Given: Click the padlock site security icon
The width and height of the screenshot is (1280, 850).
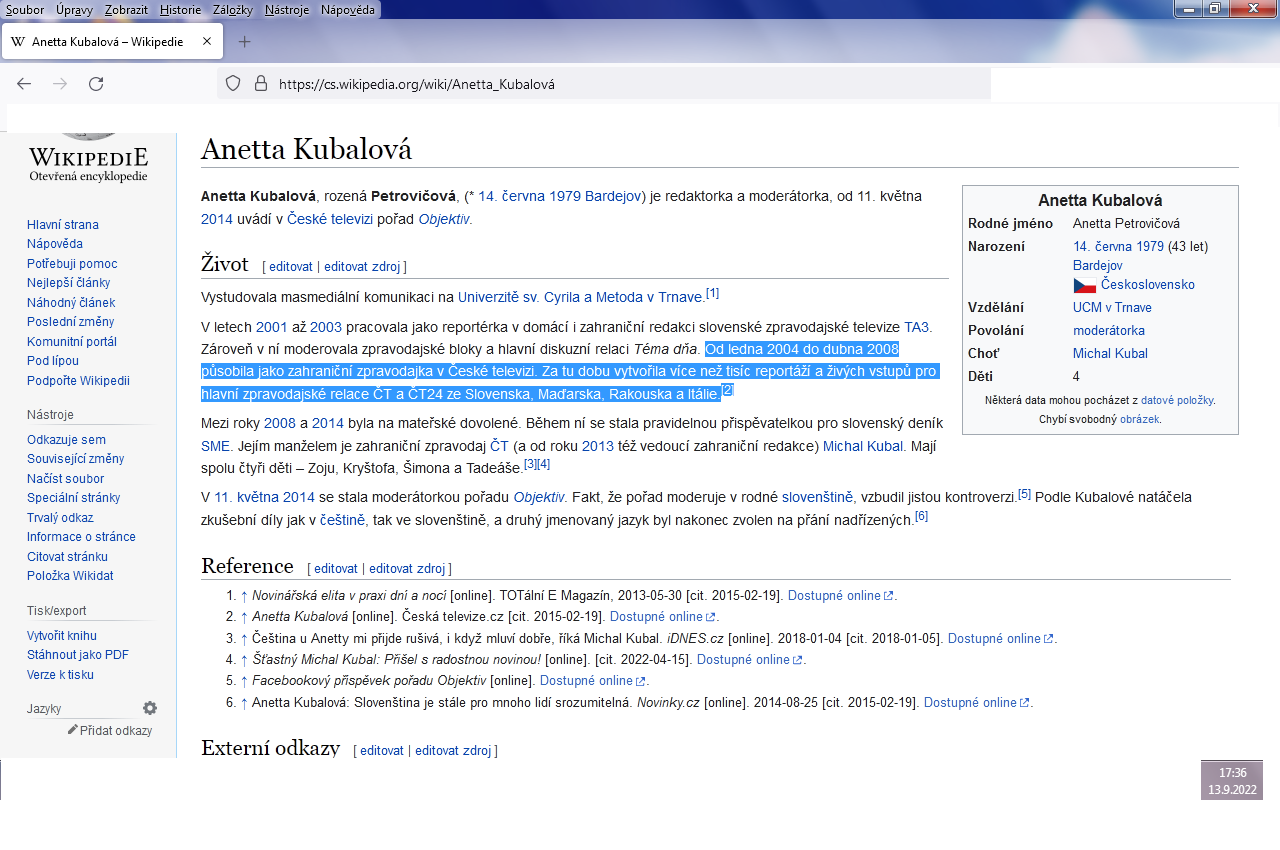Looking at the screenshot, I should point(261,84).
